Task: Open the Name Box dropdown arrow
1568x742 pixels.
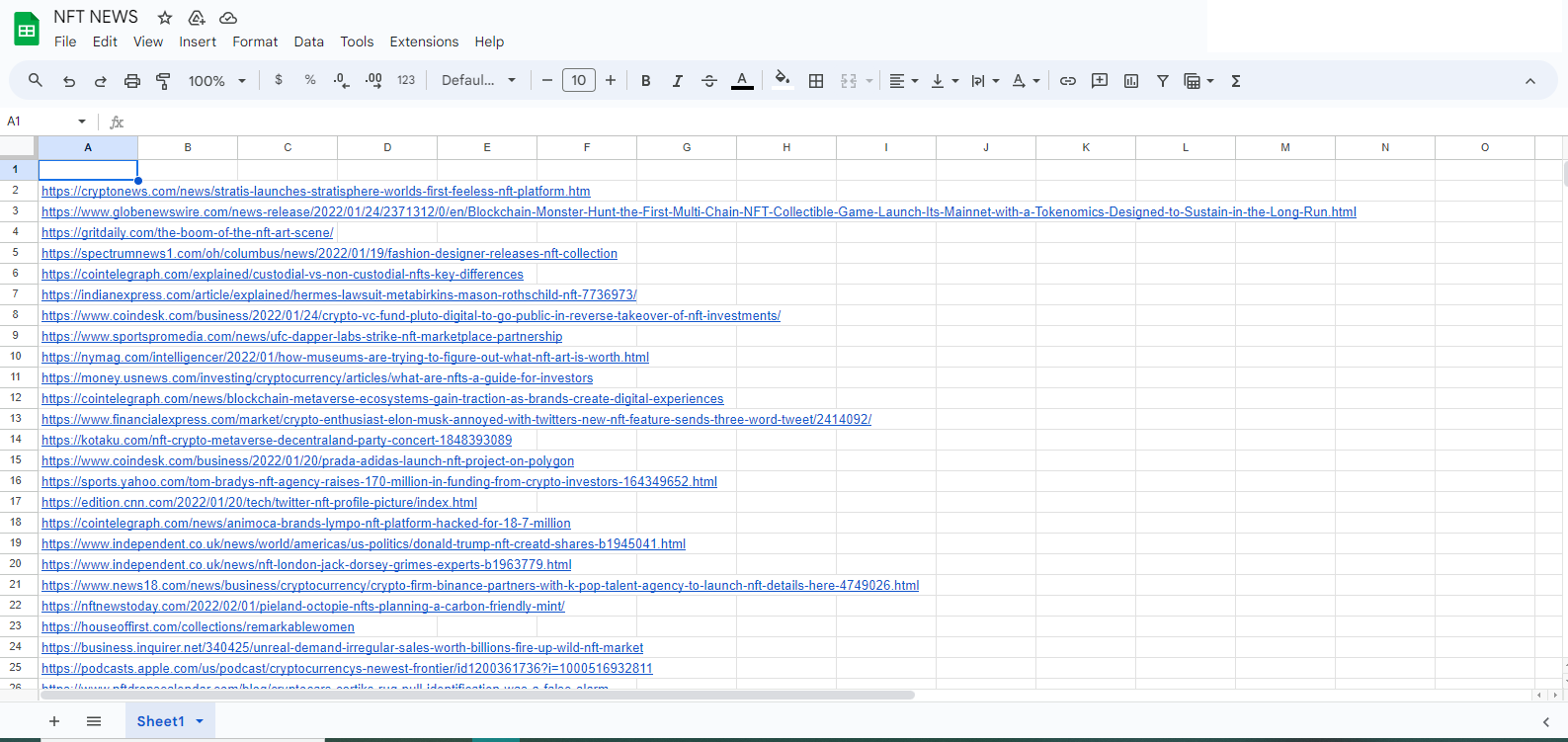Action: point(82,122)
